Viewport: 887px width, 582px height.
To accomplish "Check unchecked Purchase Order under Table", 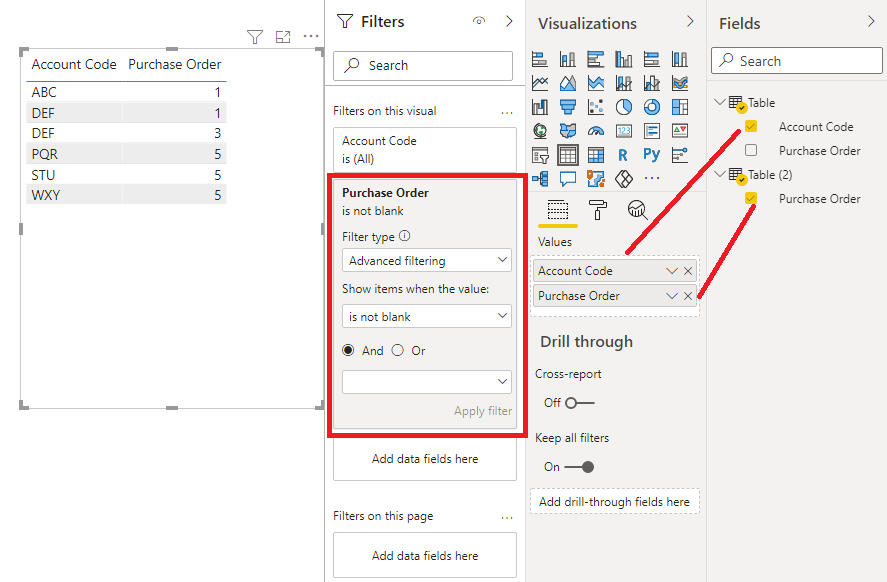I will 751,150.
